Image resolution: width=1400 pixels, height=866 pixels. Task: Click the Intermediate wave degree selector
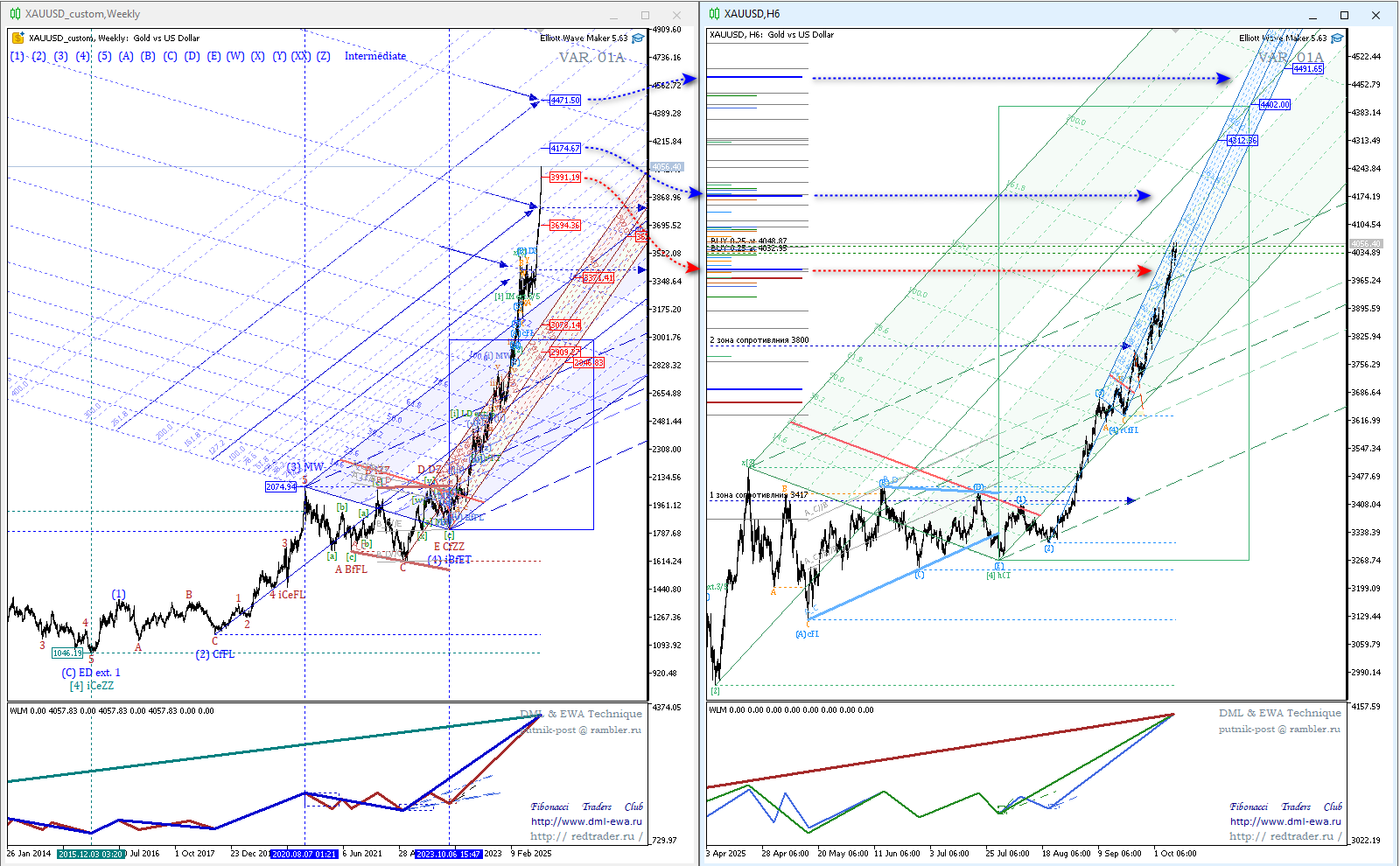click(x=374, y=56)
